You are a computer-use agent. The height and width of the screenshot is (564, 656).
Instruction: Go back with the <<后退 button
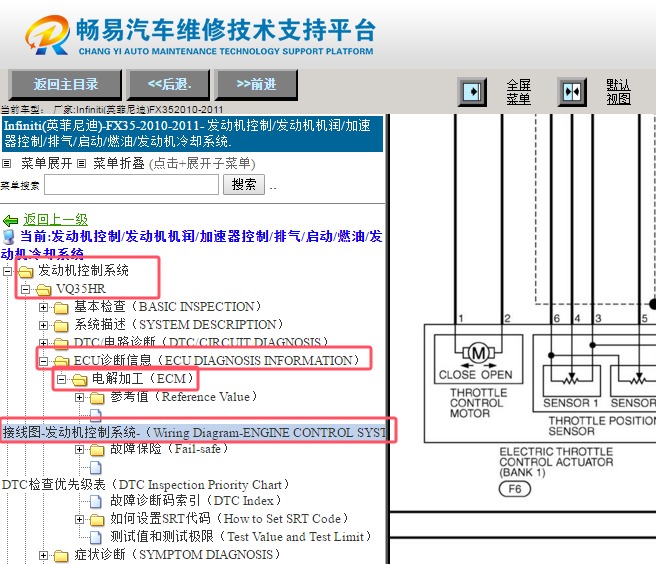click(x=169, y=85)
